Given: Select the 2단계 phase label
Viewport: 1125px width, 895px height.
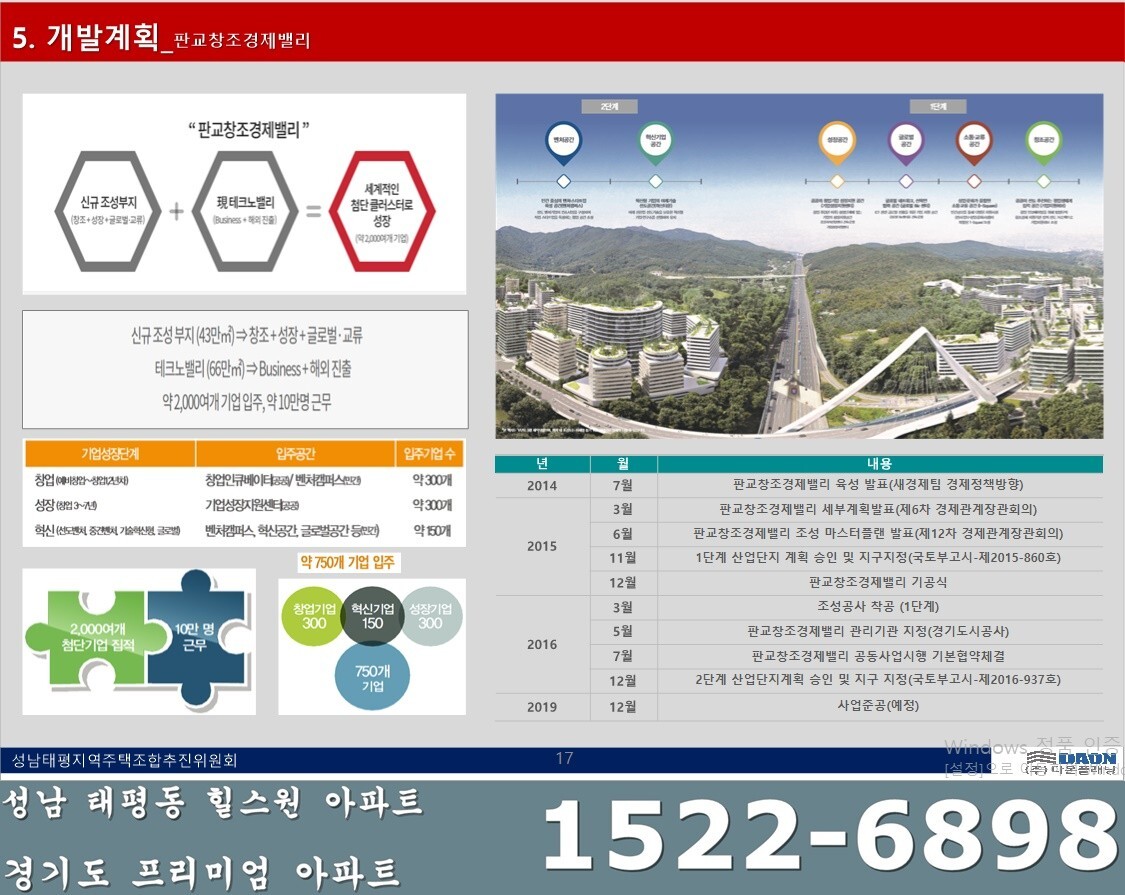Looking at the screenshot, I should click(x=609, y=106).
